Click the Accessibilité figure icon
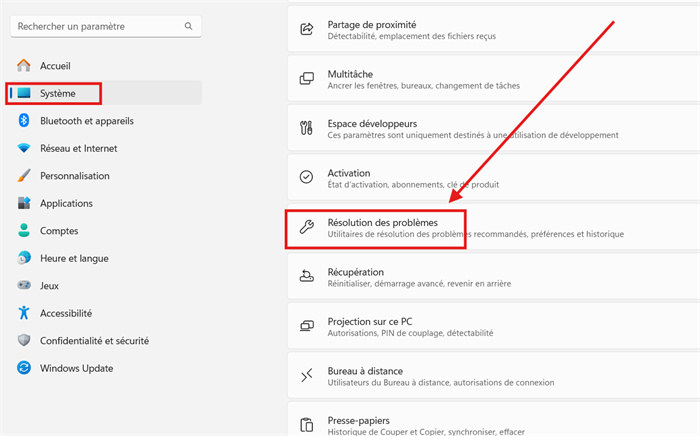Screen dimensions: 700x436 tap(24, 313)
